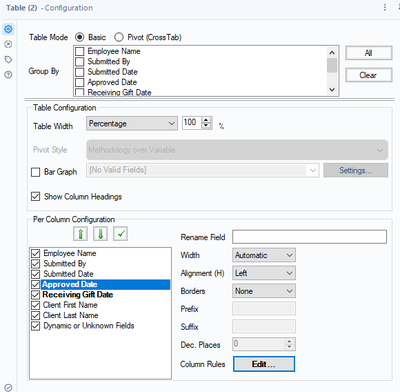This screenshot has width=400, height=392.
Task: Open Bar Graph Settings button
Action: click(x=356, y=170)
